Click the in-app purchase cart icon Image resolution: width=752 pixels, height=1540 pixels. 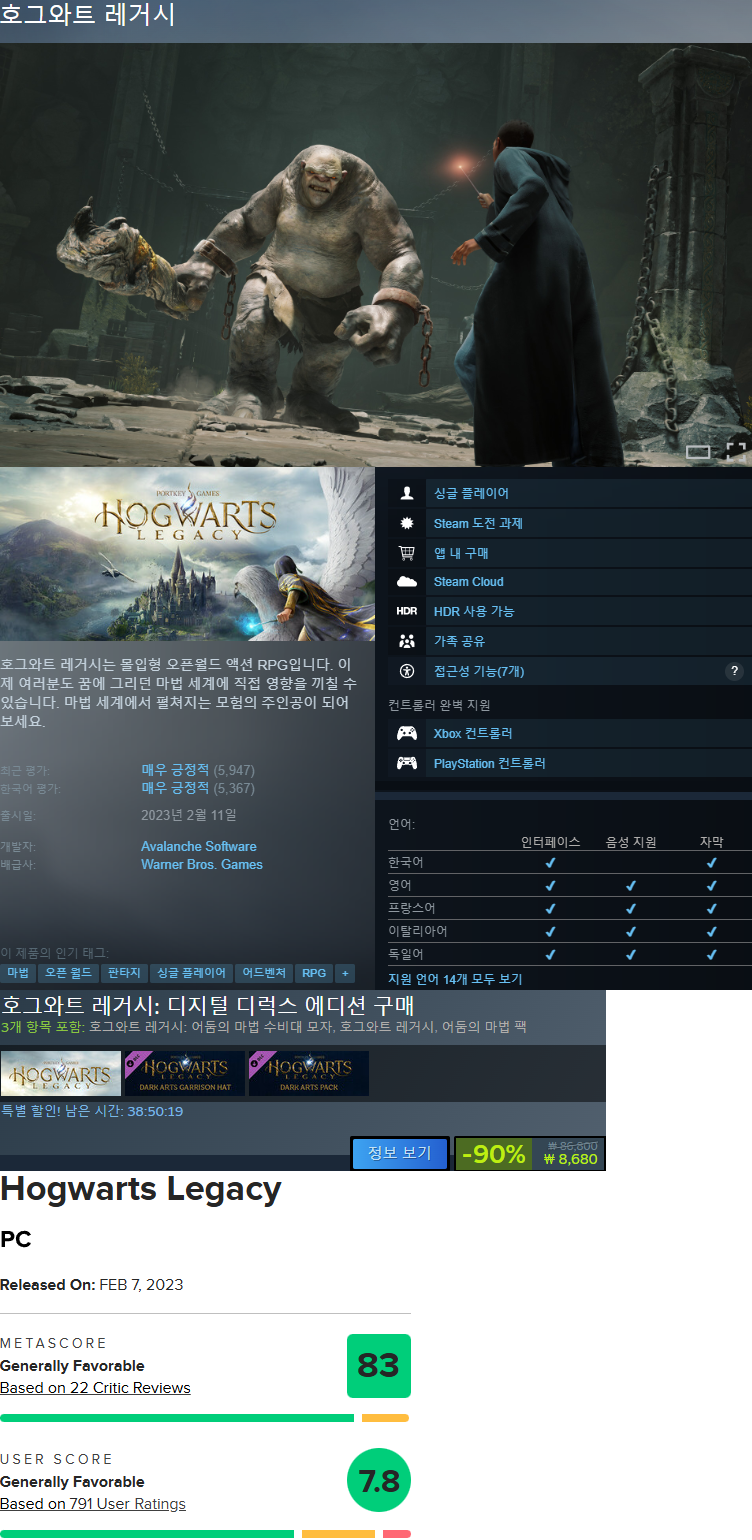[406, 553]
